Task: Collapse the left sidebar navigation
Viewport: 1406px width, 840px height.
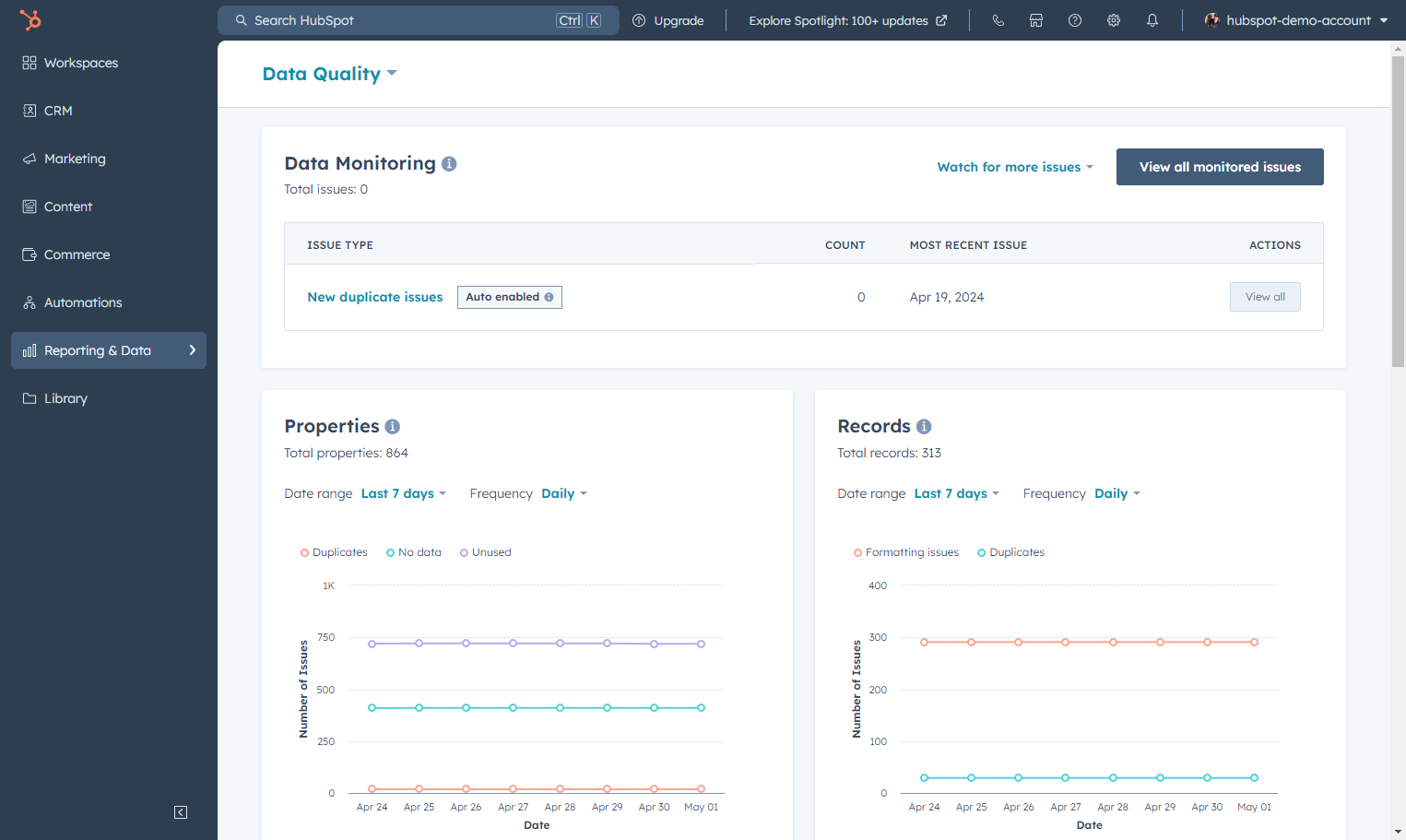Action: pyautogui.click(x=181, y=812)
